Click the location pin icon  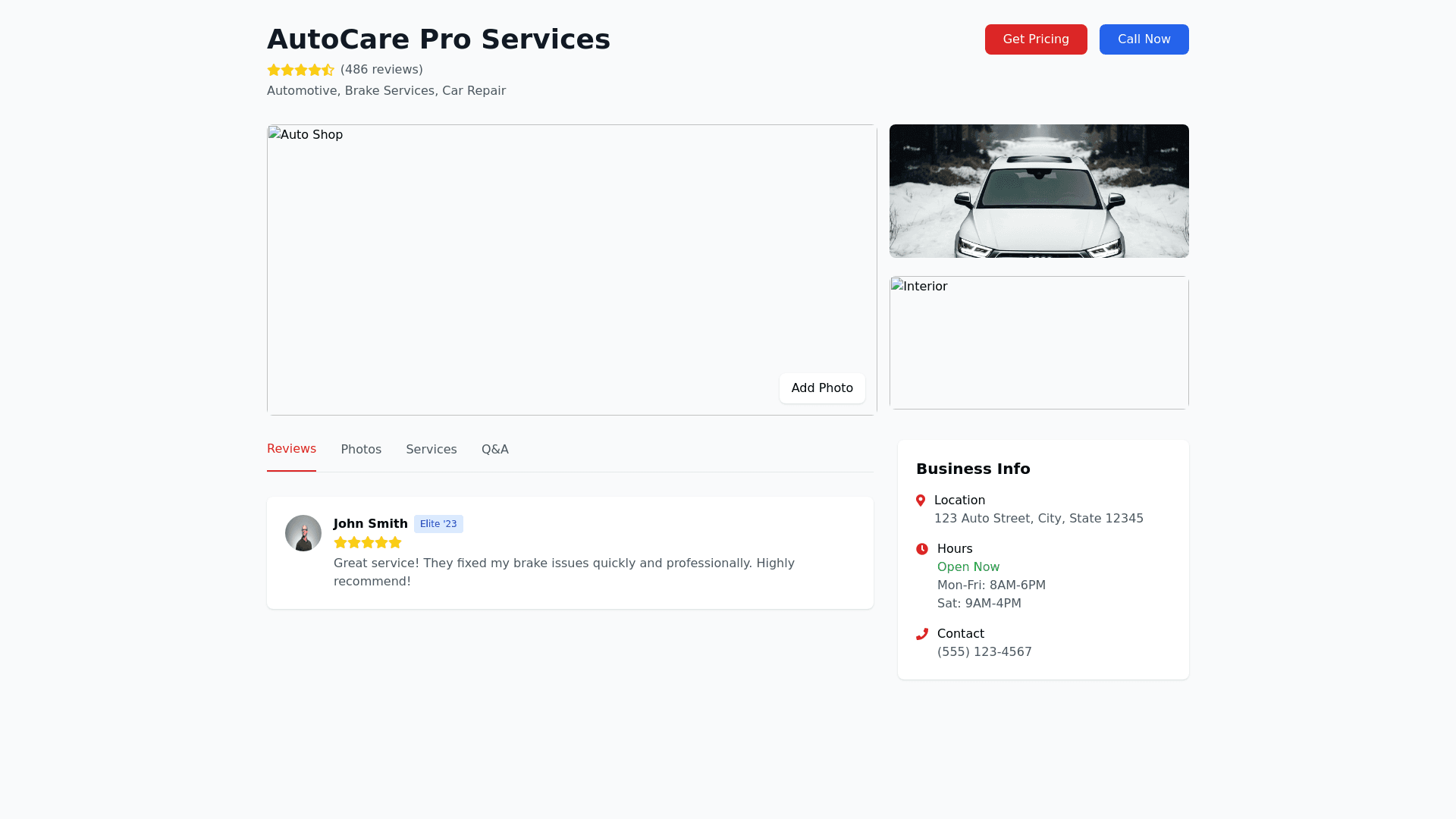pos(921,500)
